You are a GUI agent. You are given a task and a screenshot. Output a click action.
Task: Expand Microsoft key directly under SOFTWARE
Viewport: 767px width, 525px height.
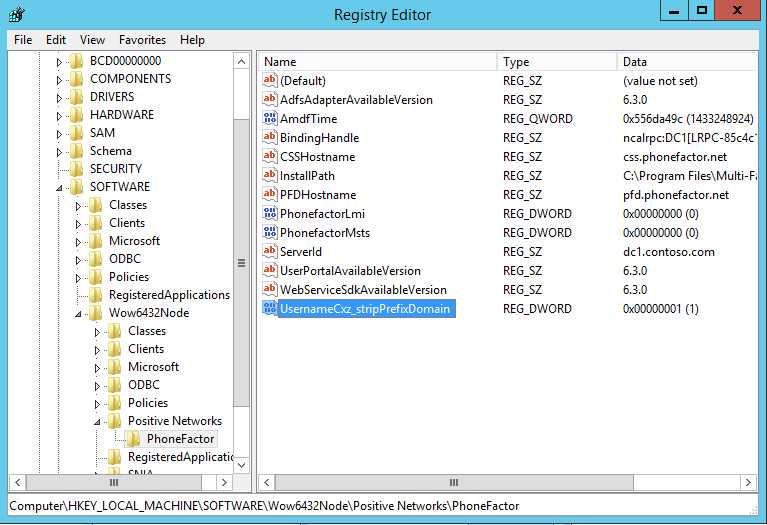coord(78,242)
